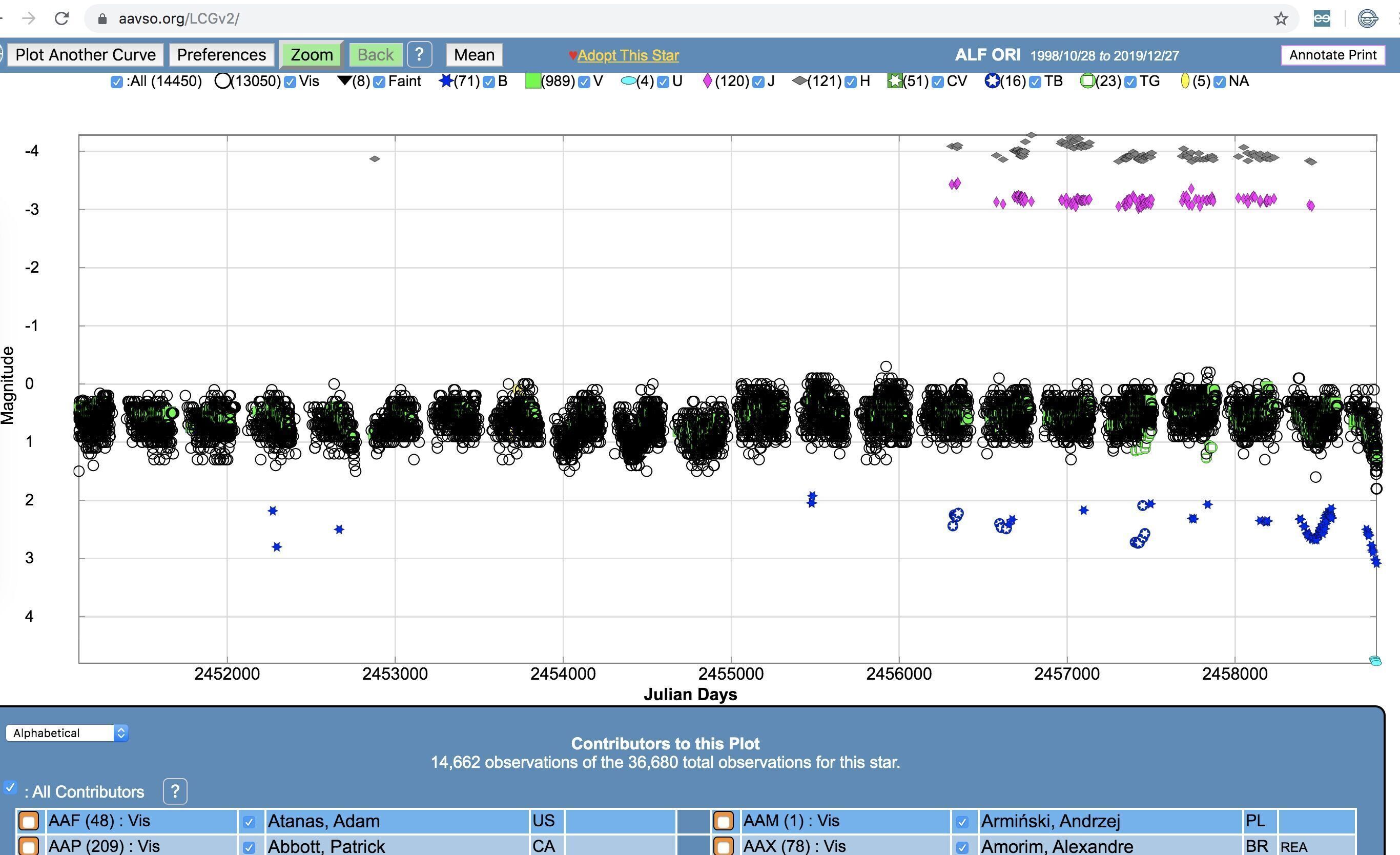Toggle the All (14450) checkbox
Screen dimensions: 1400x855
pos(117,82)
